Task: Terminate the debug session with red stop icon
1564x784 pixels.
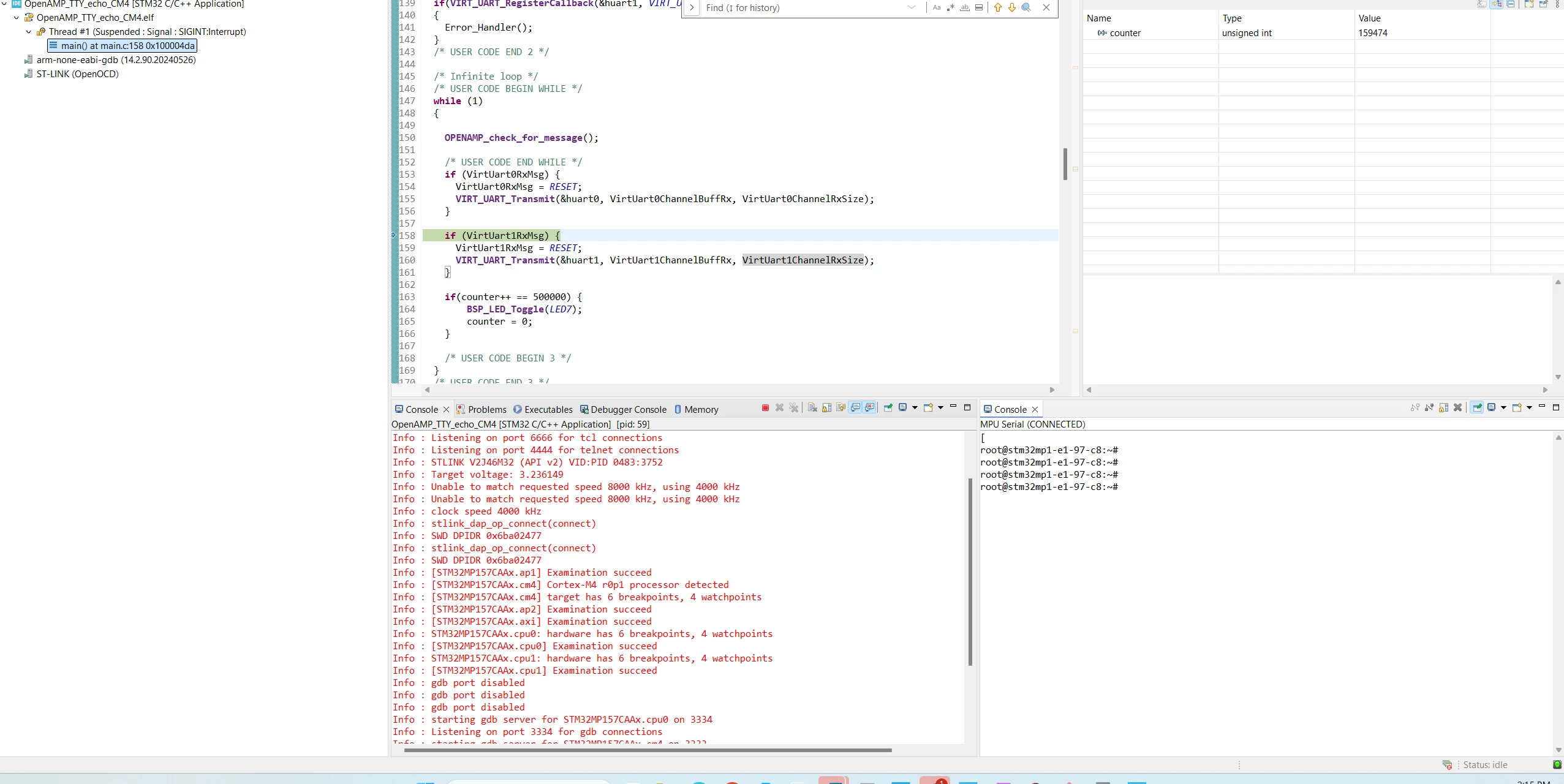Action: click(x=765, y=408)
